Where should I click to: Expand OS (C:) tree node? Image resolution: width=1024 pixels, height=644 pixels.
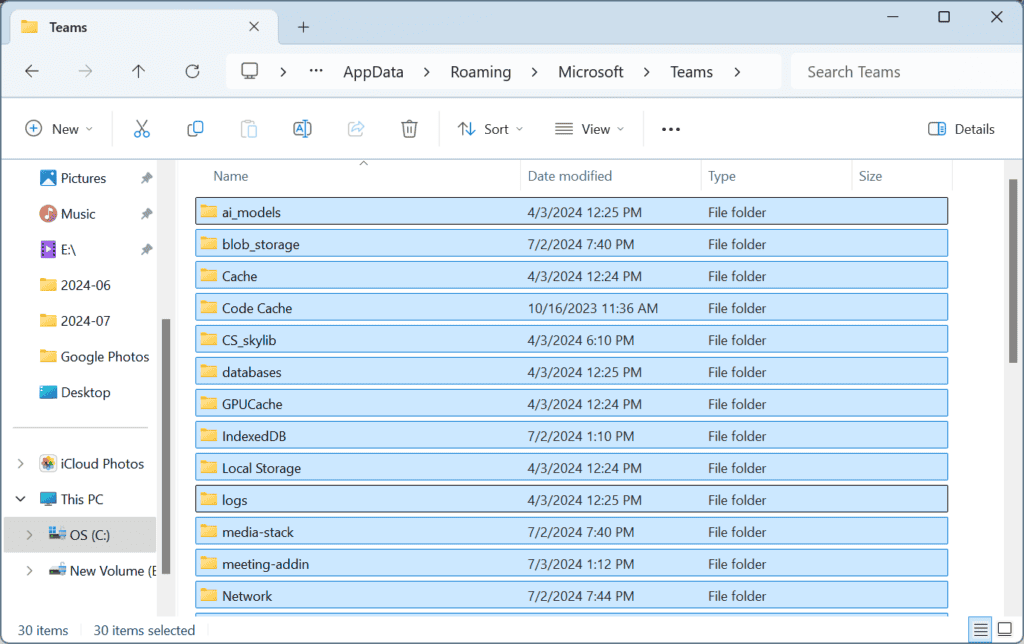pos(29,535)
